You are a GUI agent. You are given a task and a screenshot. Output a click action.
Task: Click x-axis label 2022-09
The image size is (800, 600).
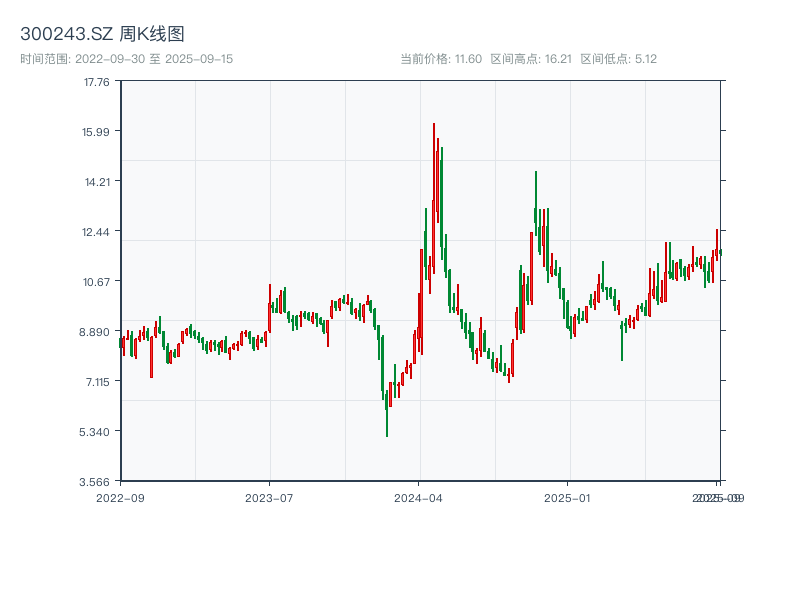click(x=120, y=498)
